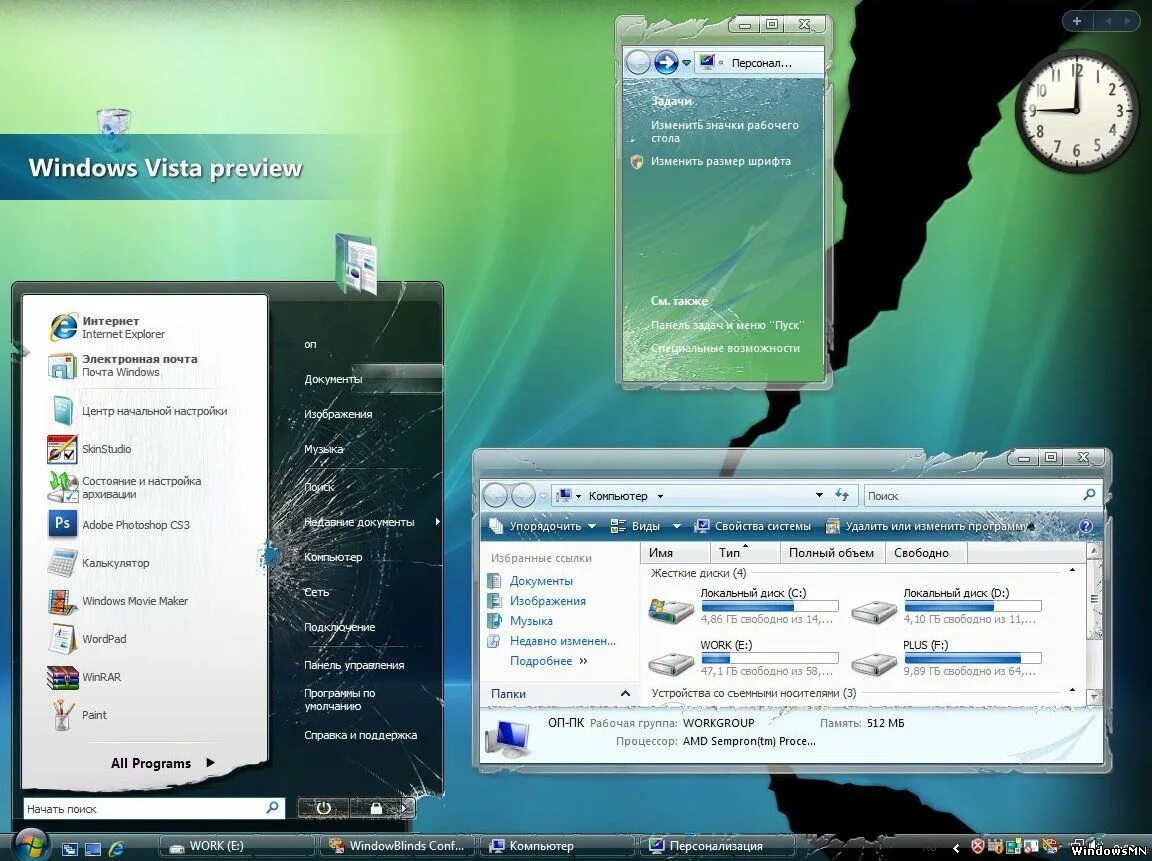Click the Start menu search magnifier
Screen dimensions: 1152x861
pyautogui.click(x=272, y=807)
